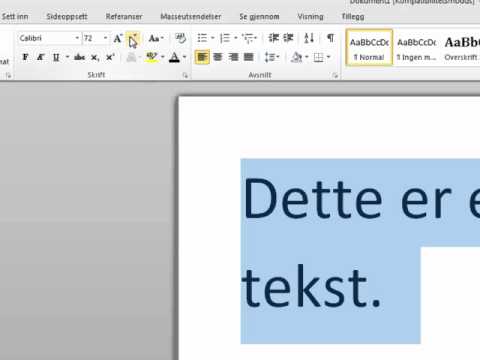Open the Sideoppsett tab

67,16
